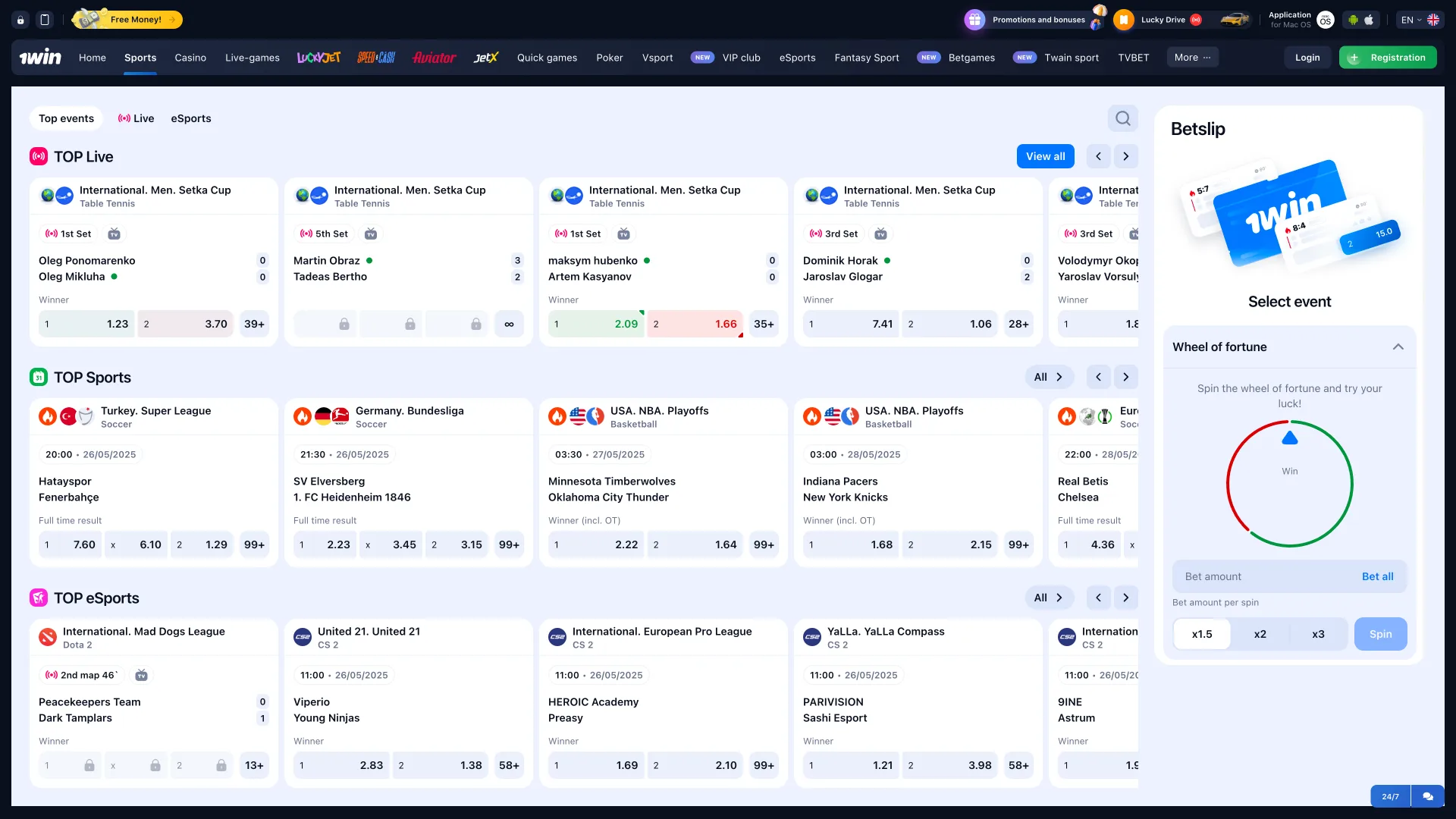The width and height of the screenshot is (1456, 819).
Task: Open the Casino menu item
Action: pyautogui.click(x=190, y=58)
